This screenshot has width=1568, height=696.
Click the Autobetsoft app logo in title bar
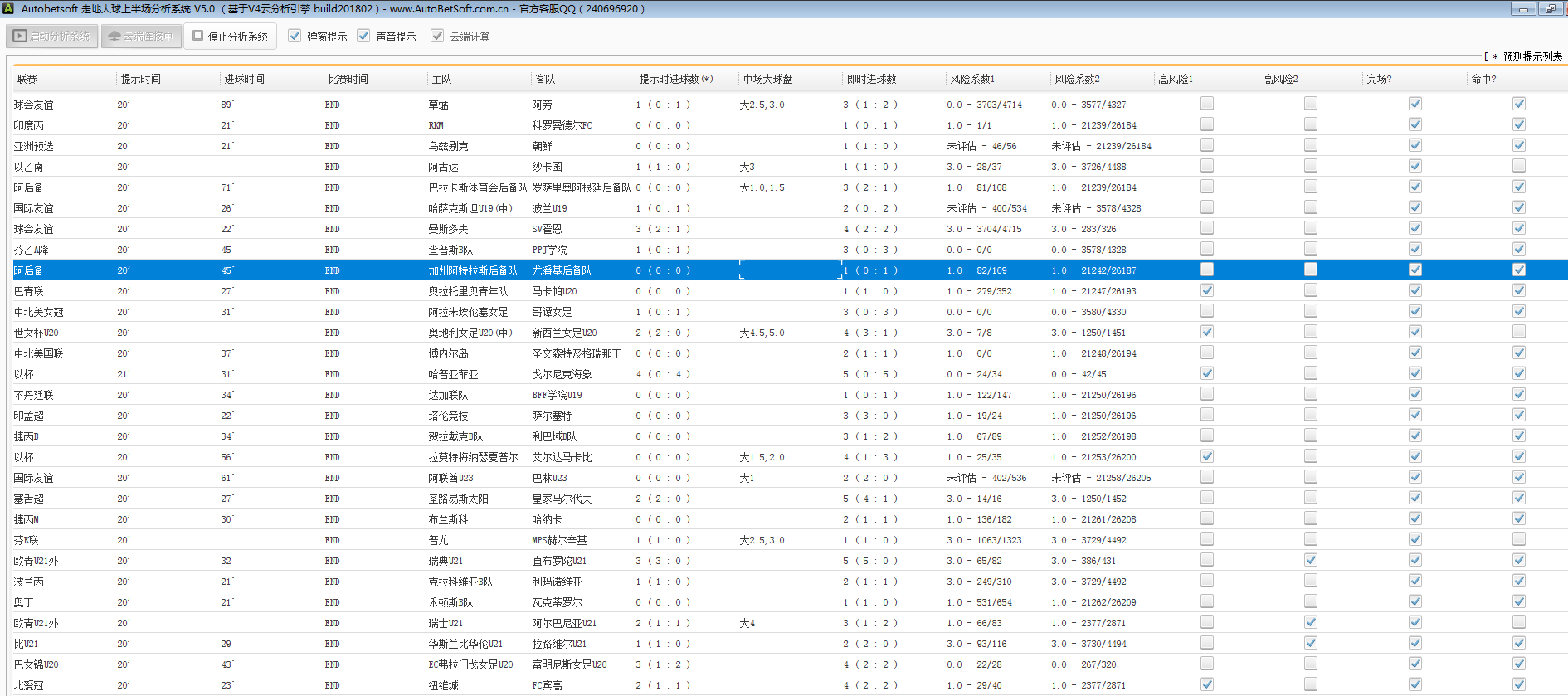8,8
